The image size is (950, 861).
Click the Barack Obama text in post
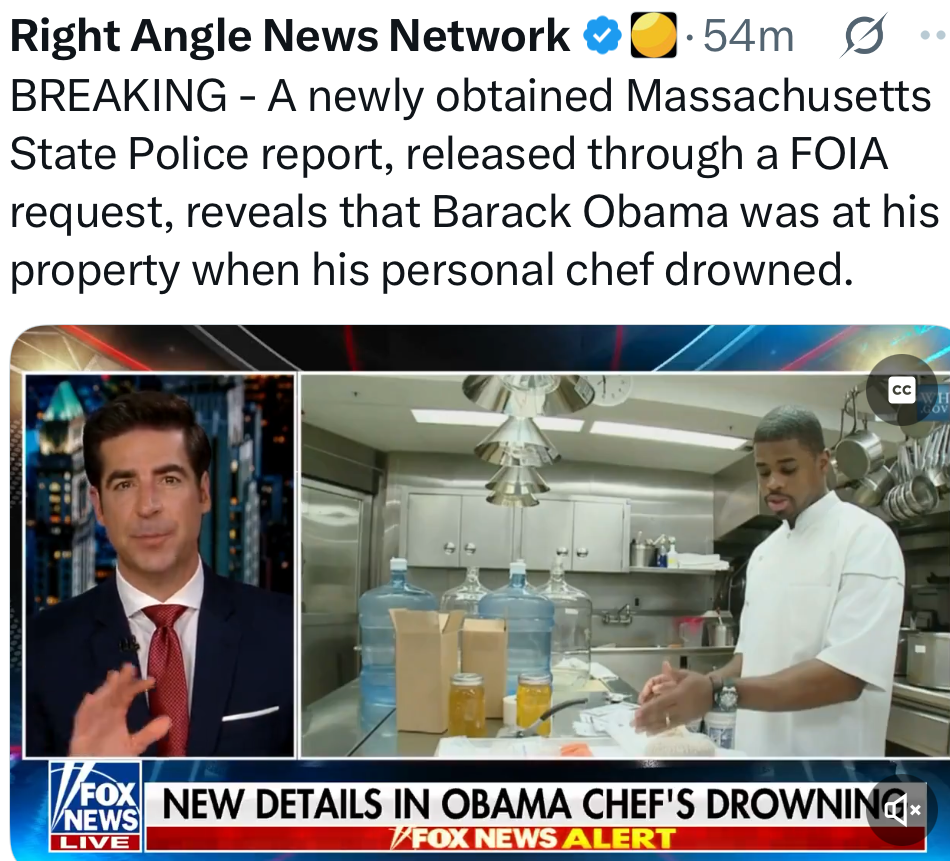tap(580, 212)
